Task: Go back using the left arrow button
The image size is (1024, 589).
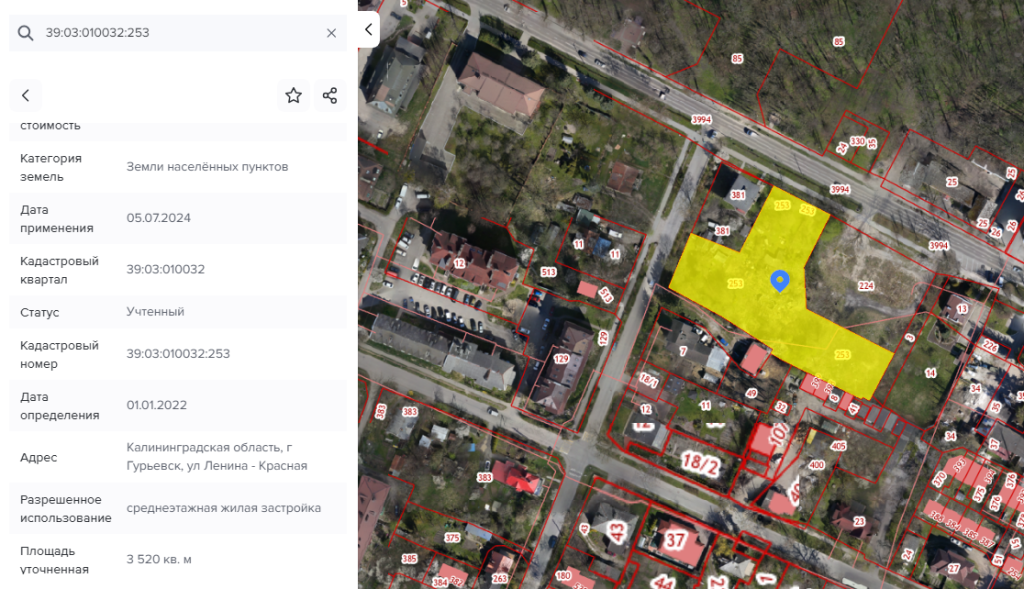Action: pos(26,95)
